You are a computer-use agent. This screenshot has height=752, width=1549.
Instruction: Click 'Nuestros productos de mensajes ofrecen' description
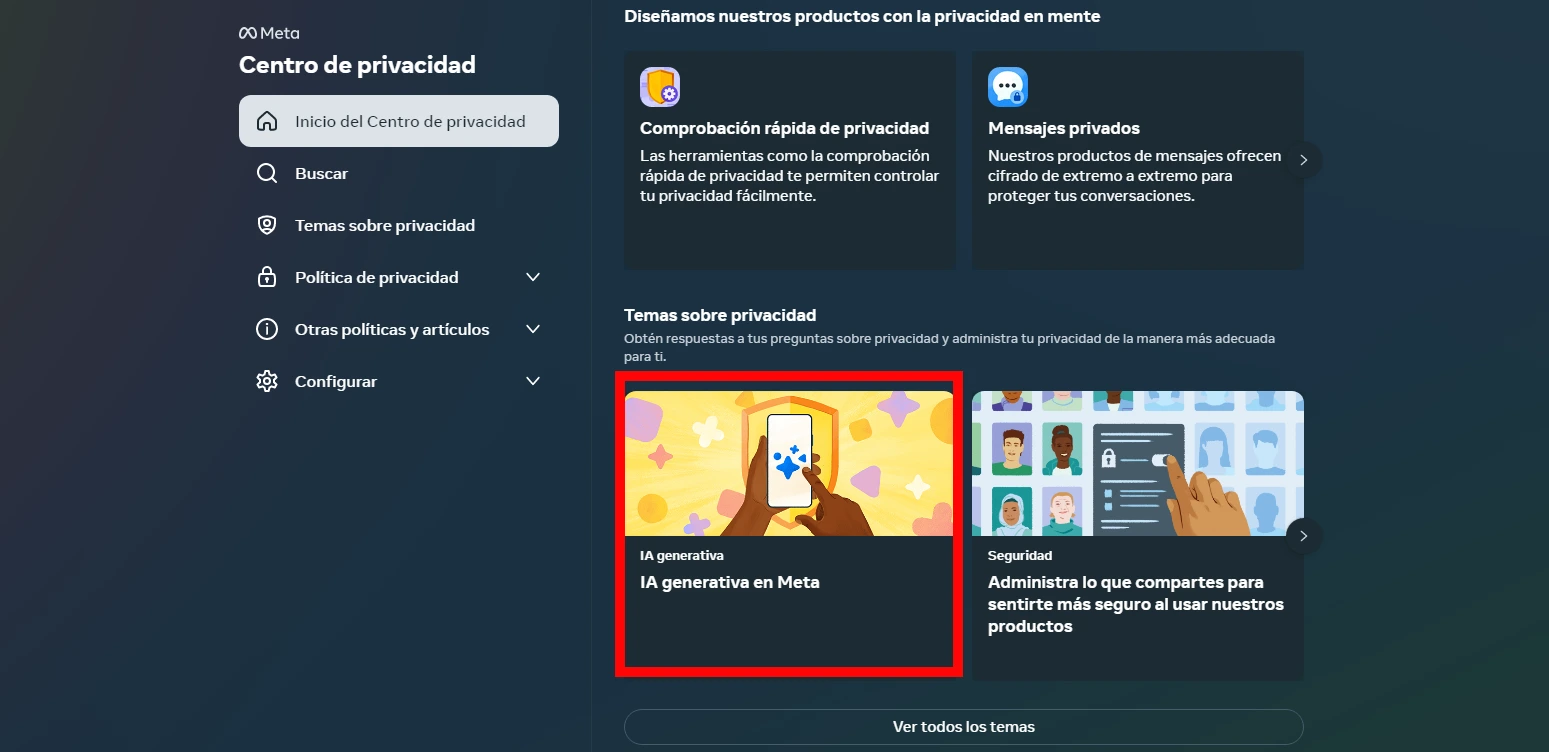(x=1135, y=176)
